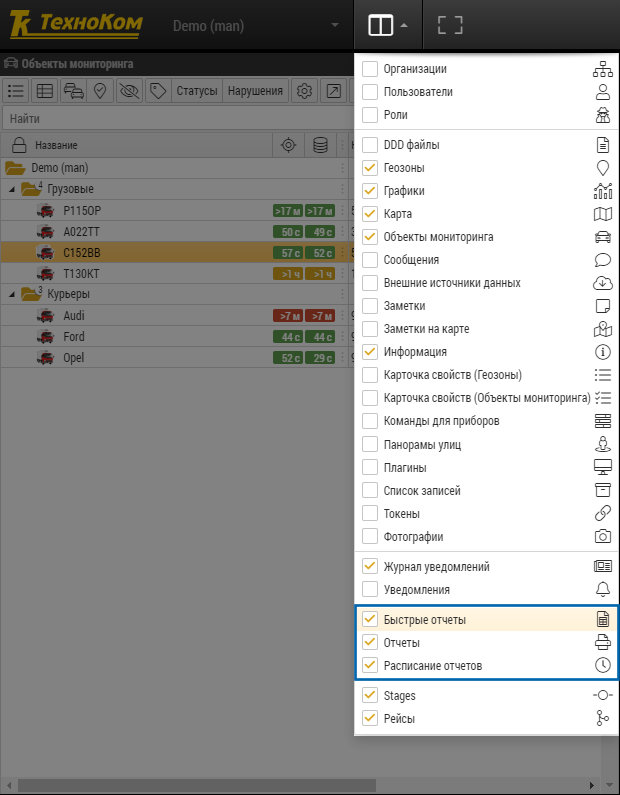Viewport: 620px width, 795px height.
Task: Click the Нарушения button
Action: [256, 91]
